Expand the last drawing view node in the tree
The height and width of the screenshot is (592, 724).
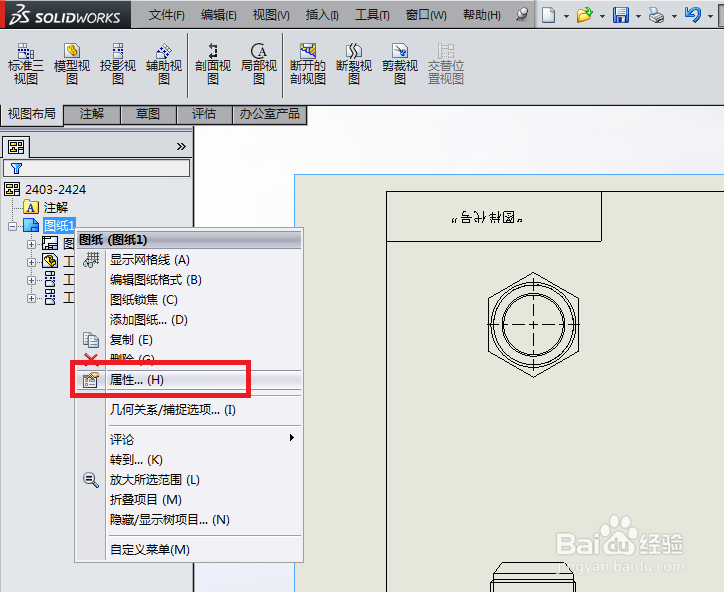point(31,298)
